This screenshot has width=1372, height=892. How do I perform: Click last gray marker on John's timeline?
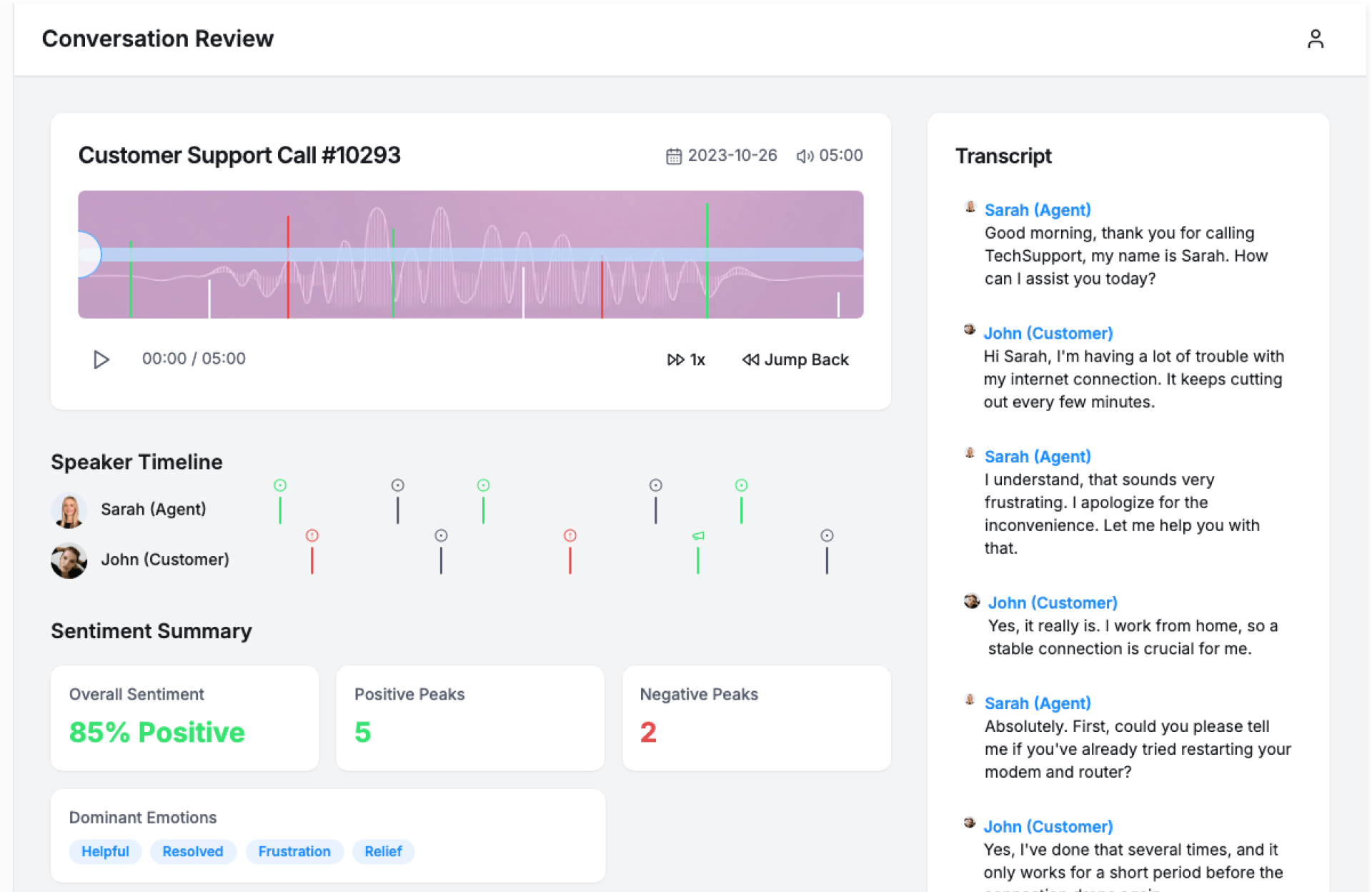point(827,536)
